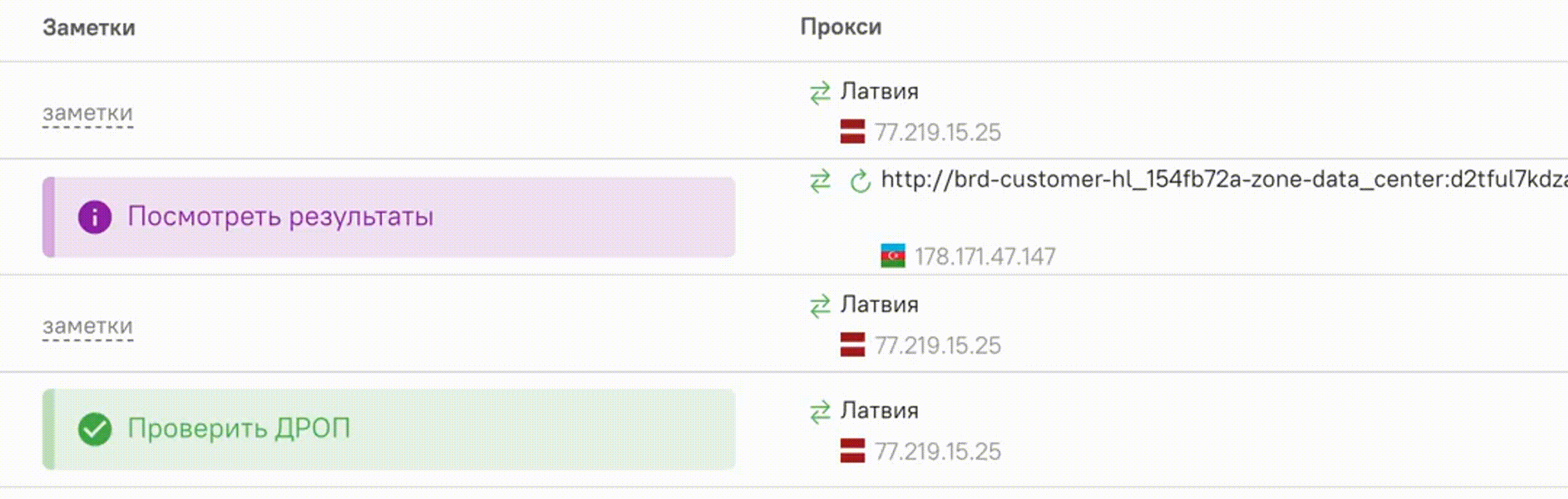
Task: Click the Latvia flag icon in the last row
Action: tap(852, 450)
